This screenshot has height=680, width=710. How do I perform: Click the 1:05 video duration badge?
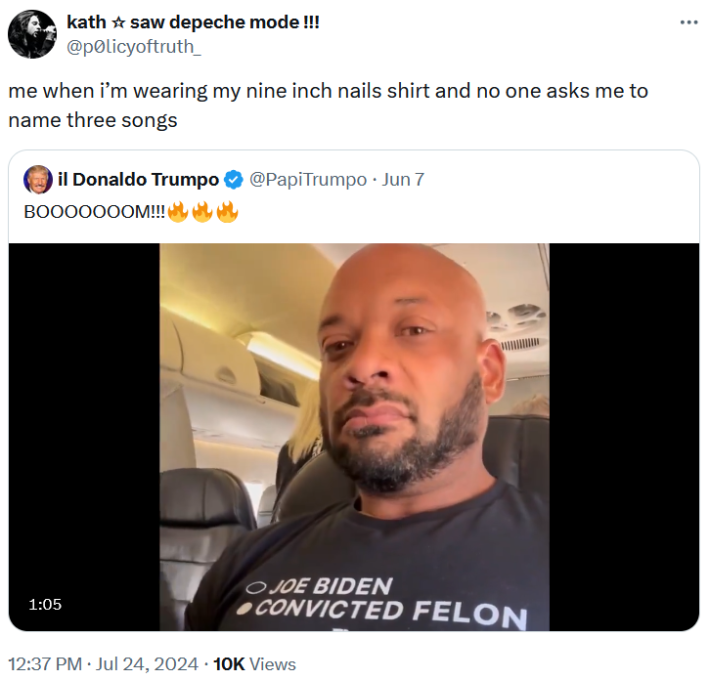coord(46,604)
